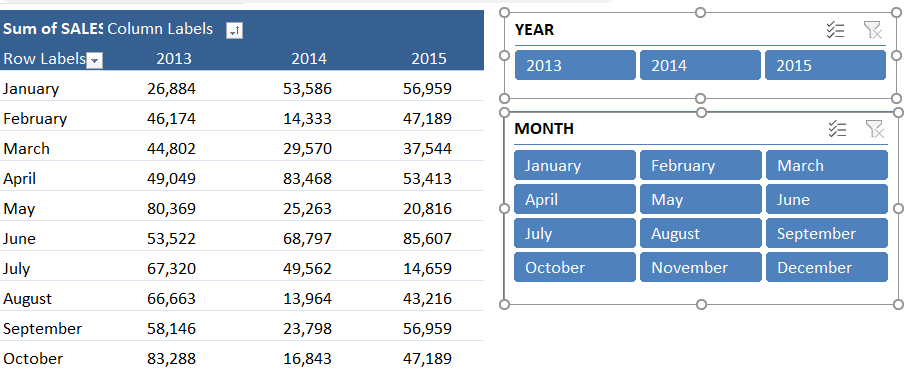The width and height of the screenshot is (920, 370).
Task: Select cell with value 85,607
Action: point(428,239)
